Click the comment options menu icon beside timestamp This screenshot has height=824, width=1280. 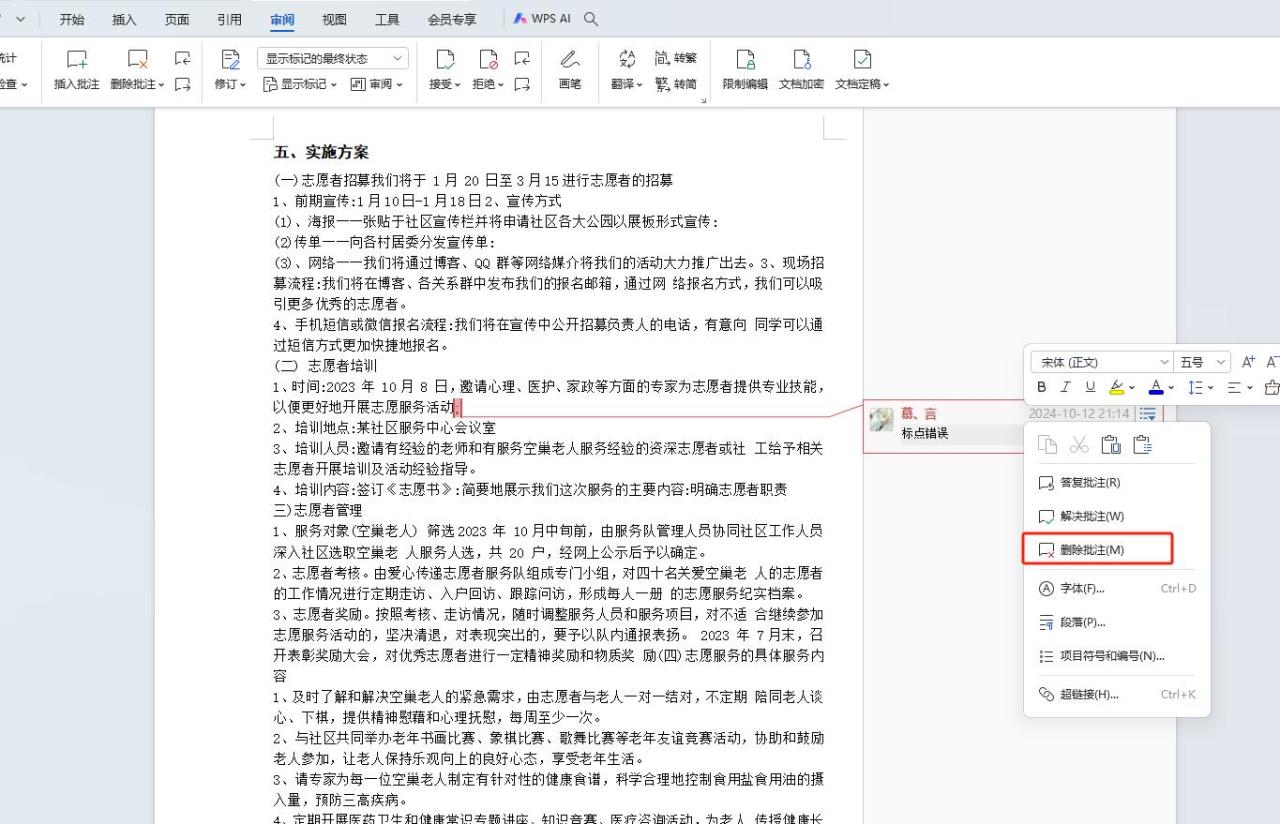point(1148,413)
